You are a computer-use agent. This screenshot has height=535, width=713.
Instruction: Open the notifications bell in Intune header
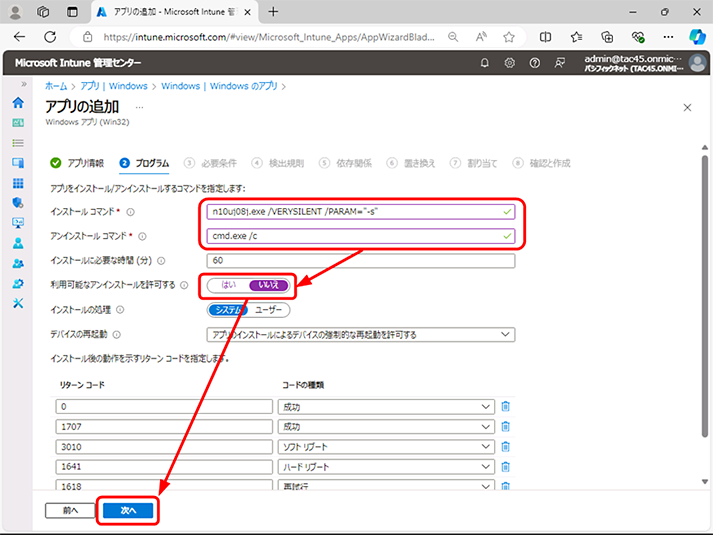tap(485, 63)
